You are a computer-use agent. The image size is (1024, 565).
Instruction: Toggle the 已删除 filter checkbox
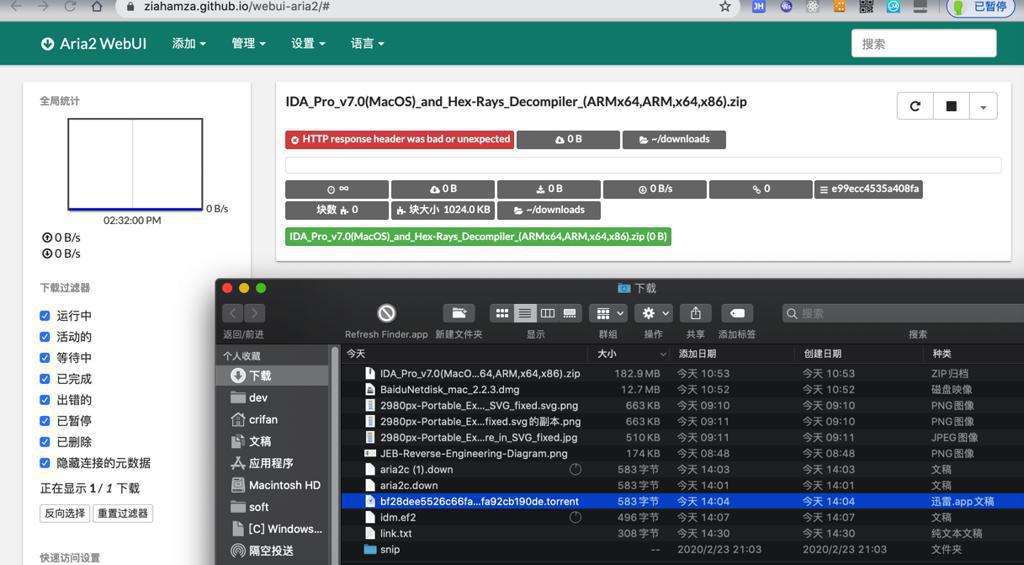[44, 442]
